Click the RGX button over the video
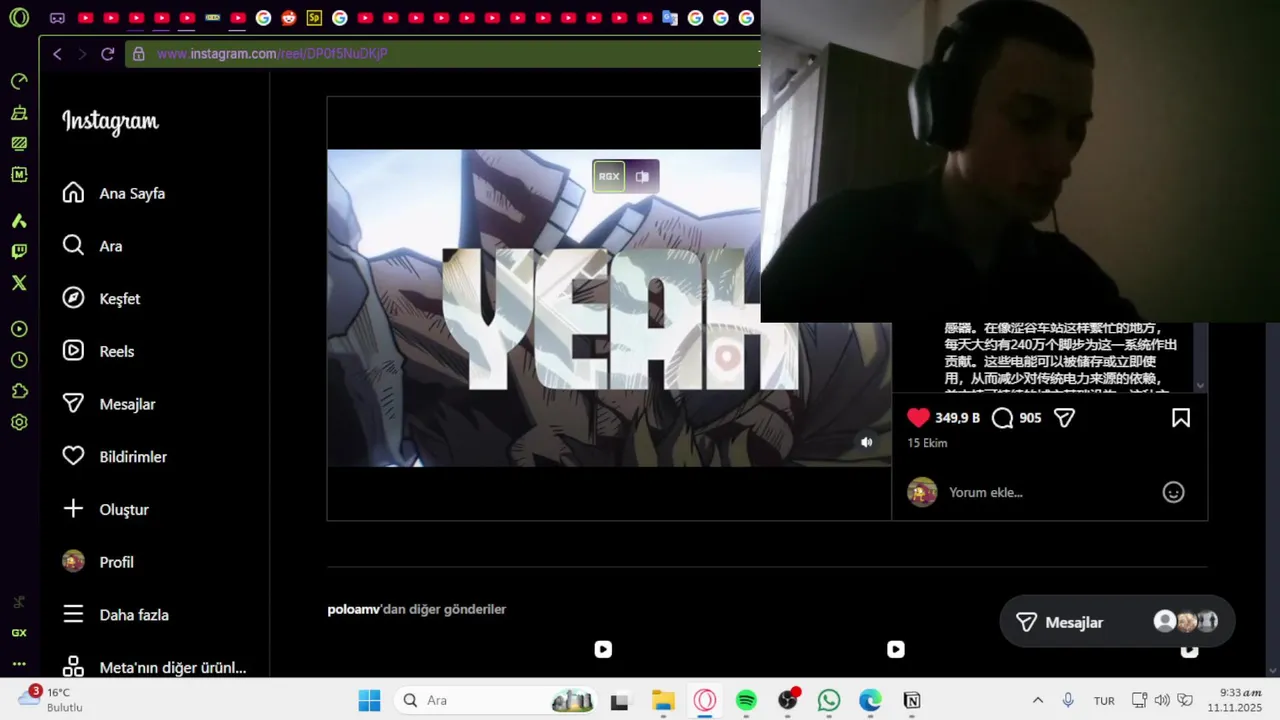 tap(609, 176)
